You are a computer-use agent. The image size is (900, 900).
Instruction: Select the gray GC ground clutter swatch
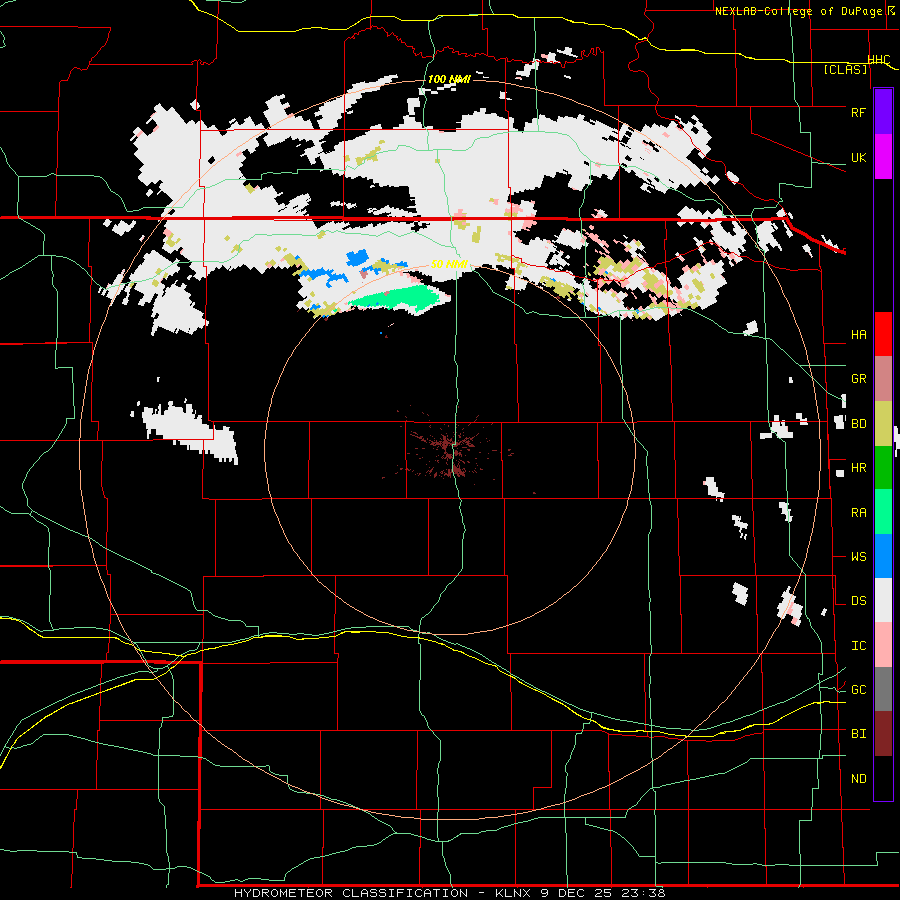[x=883, y=689]
